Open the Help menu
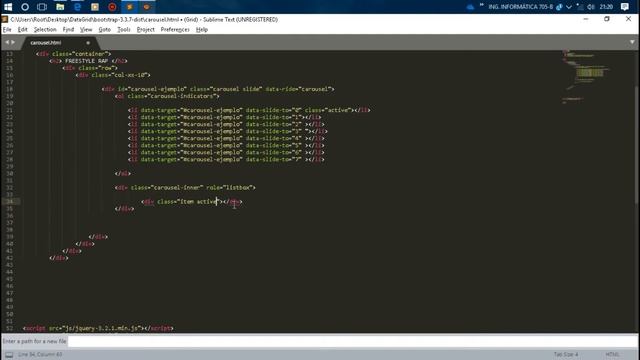640x360 pixels. click(202, 29)
